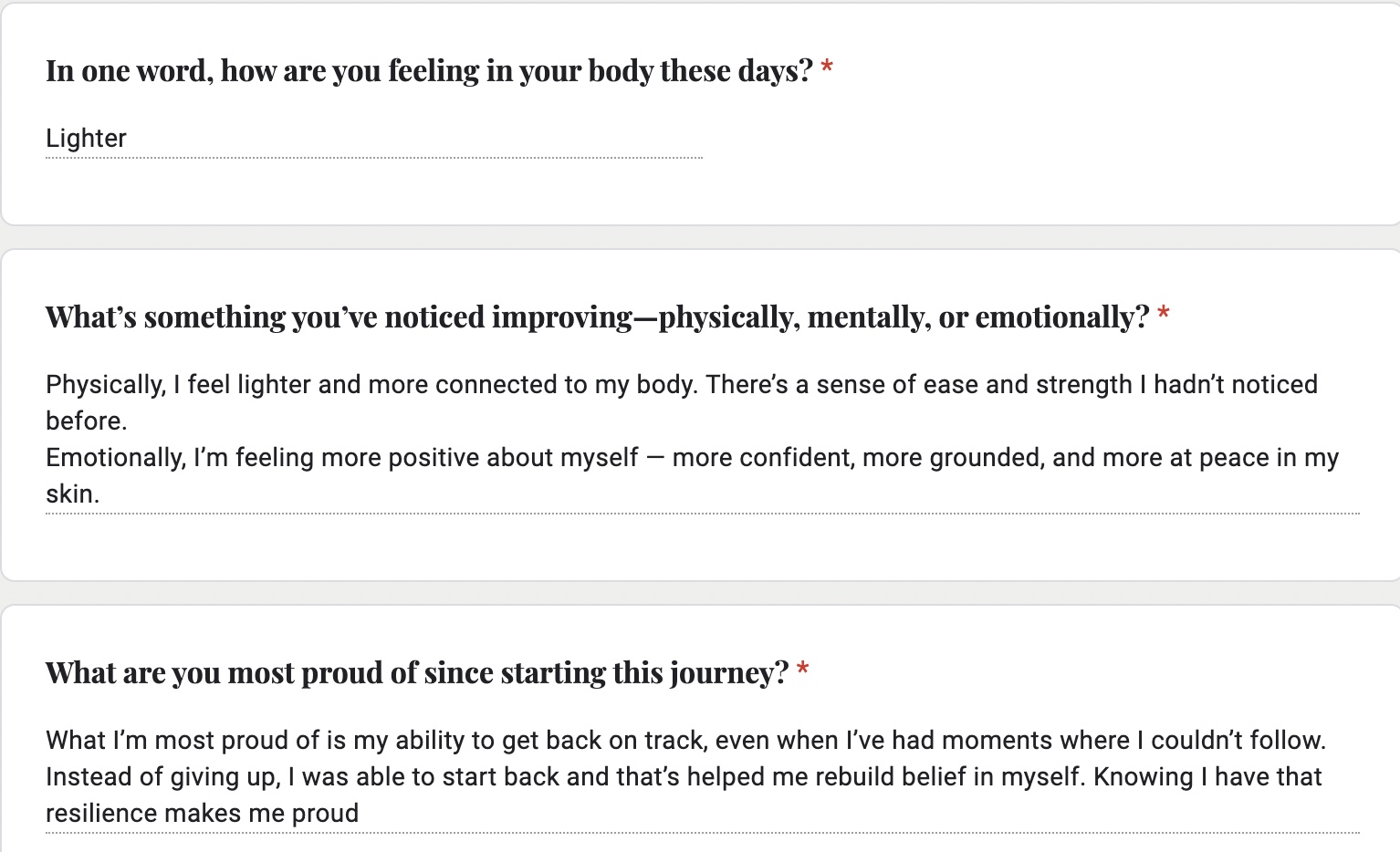Click the "What are you most proud of" heading
Screen dimensions: 1400x852
[x=416, y=673]
